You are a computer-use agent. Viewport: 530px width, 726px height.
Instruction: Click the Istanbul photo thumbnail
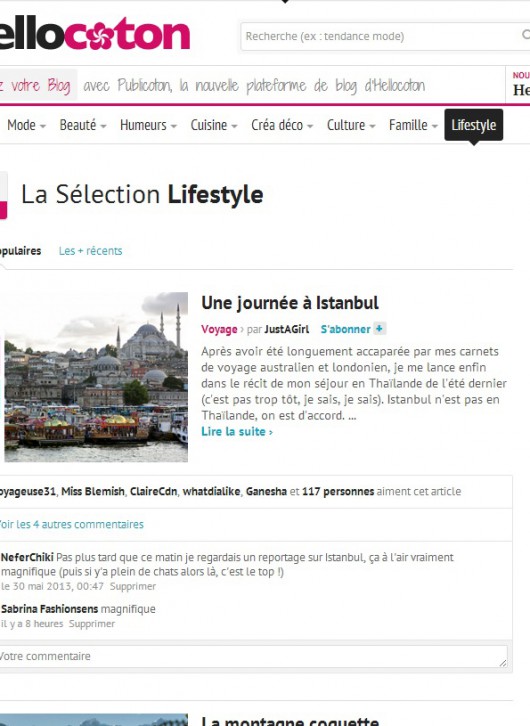point(96,377)
